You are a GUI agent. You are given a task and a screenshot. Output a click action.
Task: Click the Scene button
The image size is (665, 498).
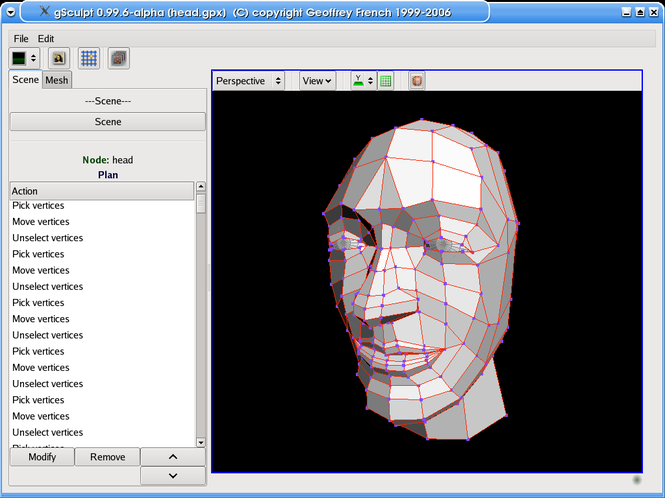pyautogui.click(x=108, y=122)
